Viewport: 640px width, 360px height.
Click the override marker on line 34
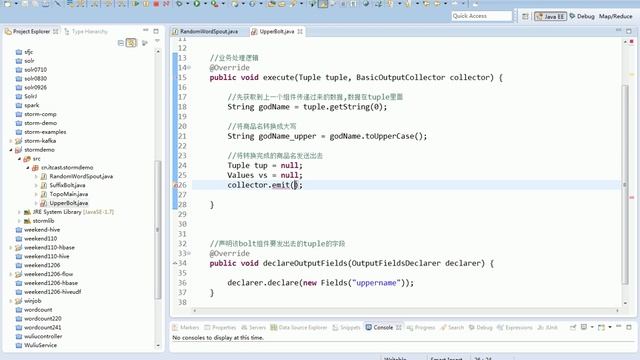coord(175,263)
